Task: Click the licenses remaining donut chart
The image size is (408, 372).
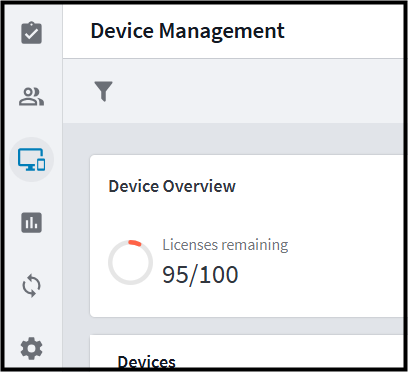Action: (x=130, y=262)
